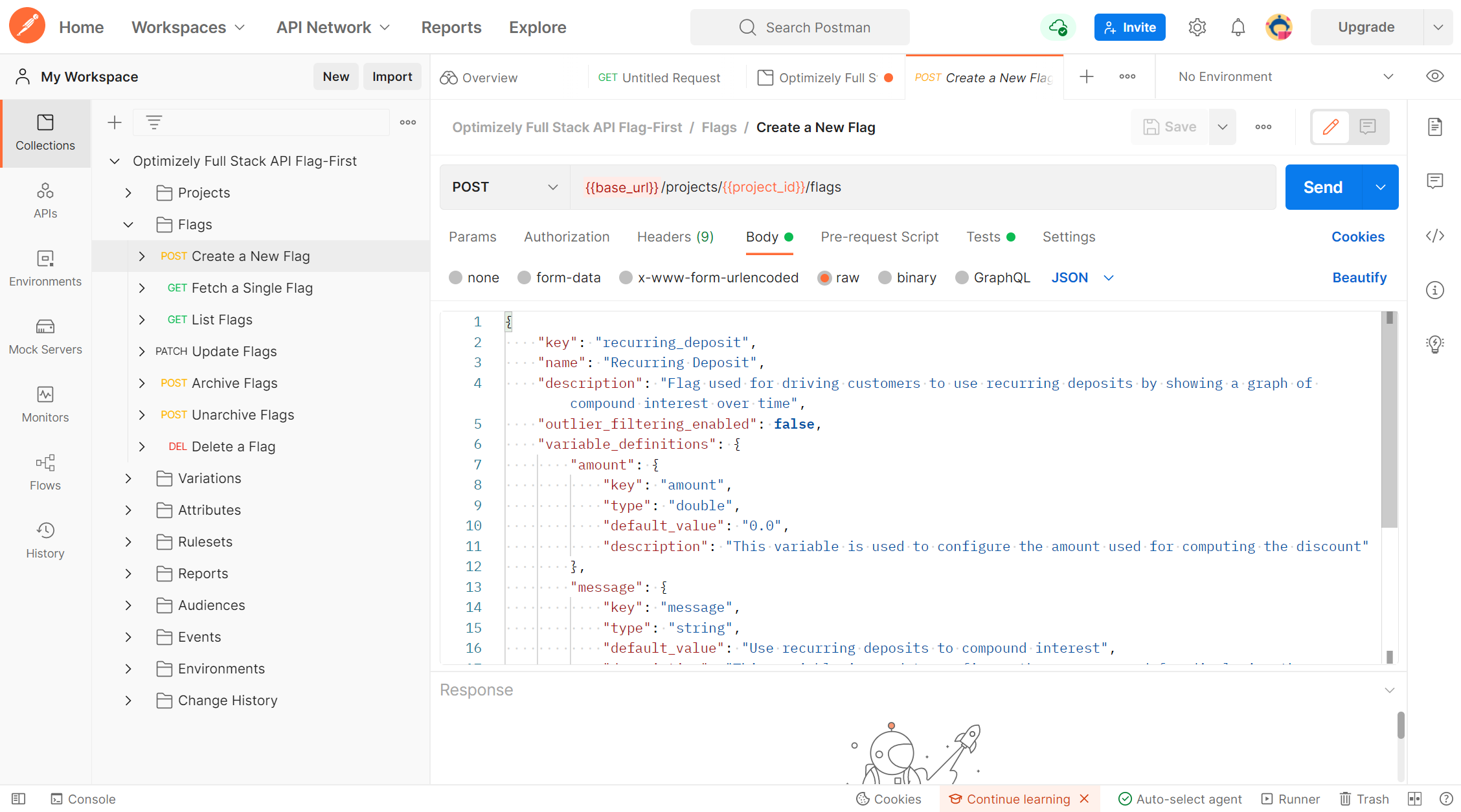Choose the GraphQL body type

coord(962,278)
